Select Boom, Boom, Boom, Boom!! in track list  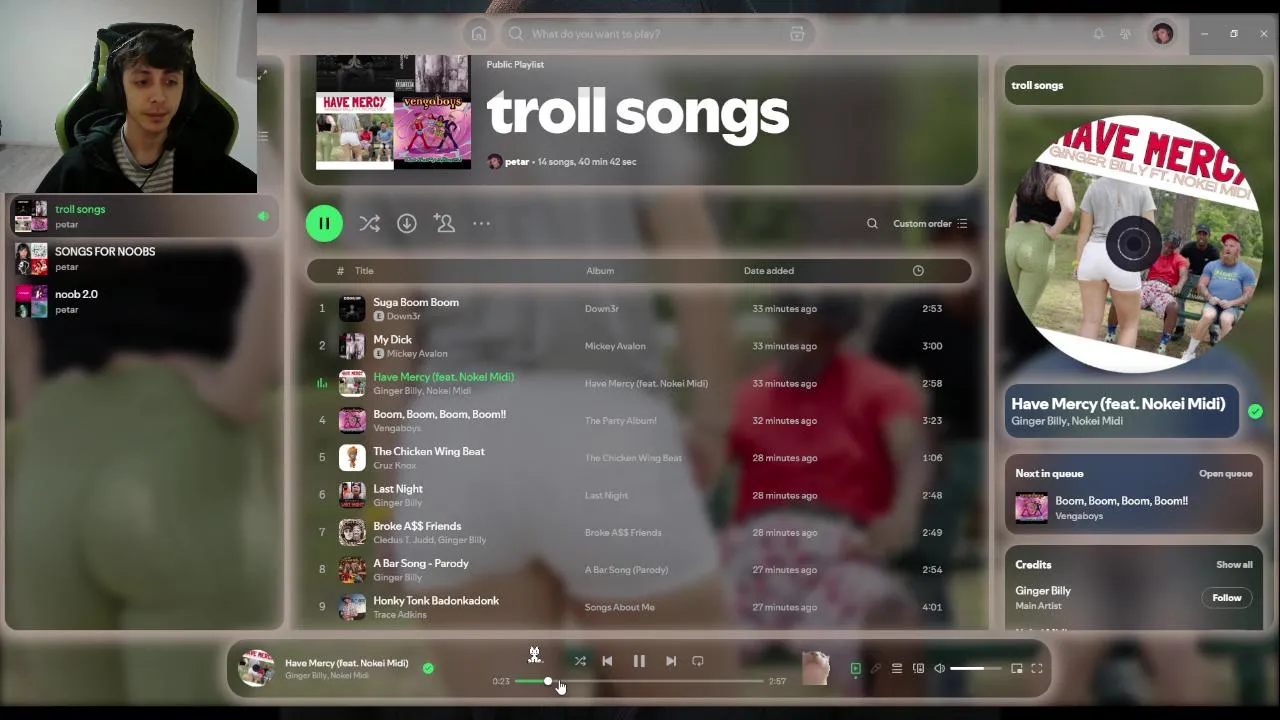(638, 421)
